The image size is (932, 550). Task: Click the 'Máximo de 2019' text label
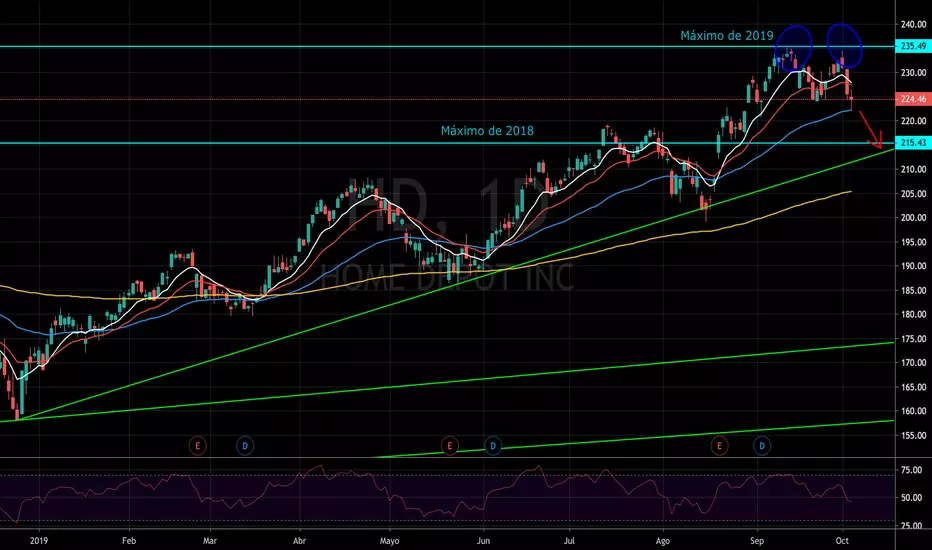tap(726, 36)
